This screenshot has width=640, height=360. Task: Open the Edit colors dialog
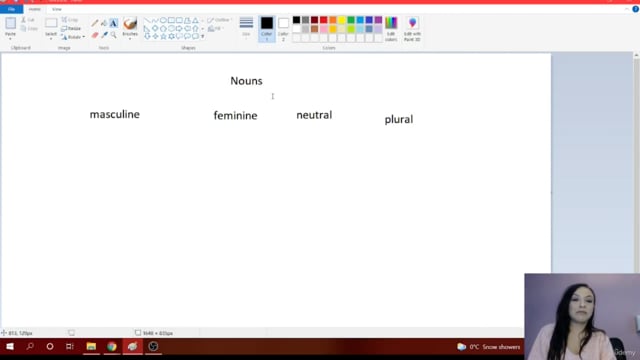point(391,29)
